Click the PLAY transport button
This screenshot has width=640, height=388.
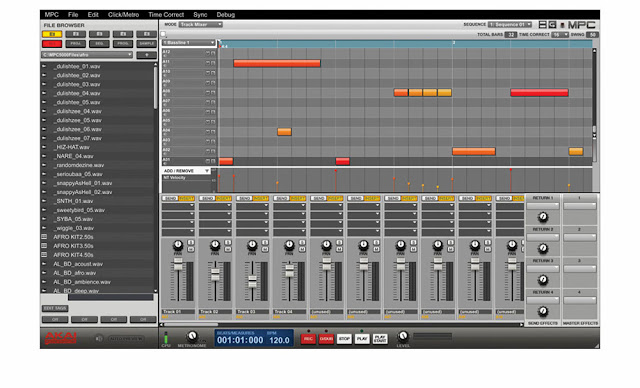[362, 339]
